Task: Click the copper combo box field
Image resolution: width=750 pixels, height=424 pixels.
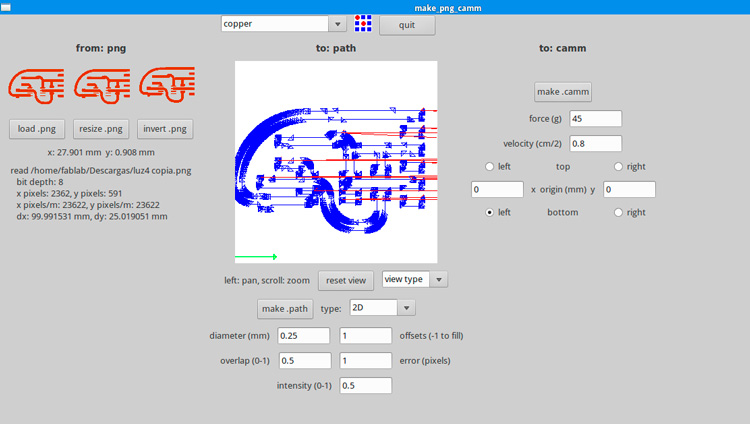Action: click(275, 24)
